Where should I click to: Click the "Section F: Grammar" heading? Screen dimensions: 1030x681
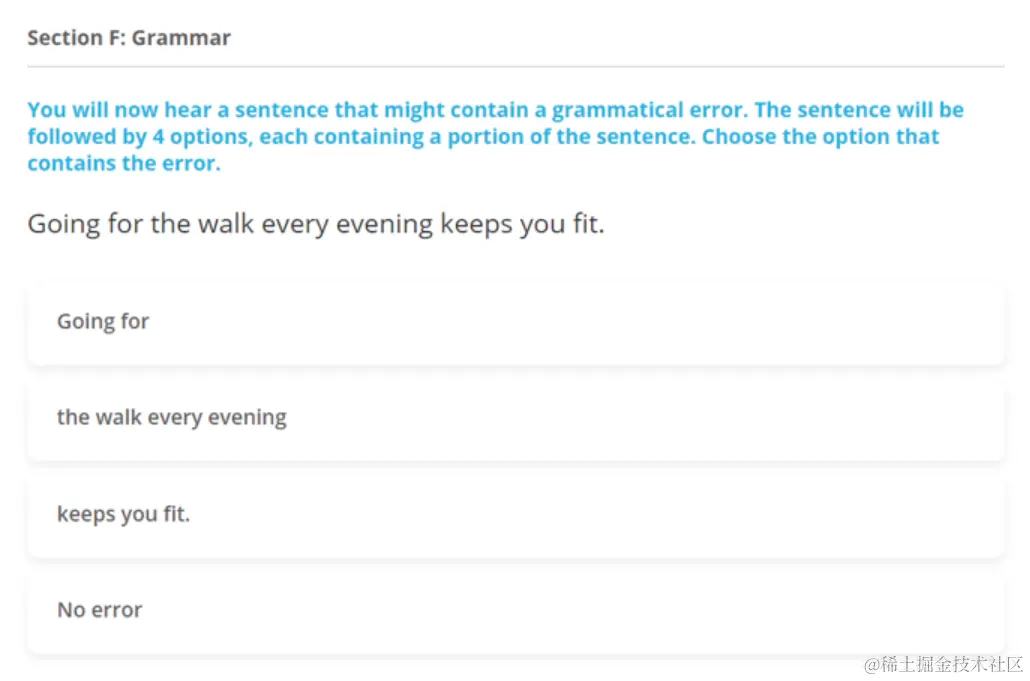click(x=129, y=38)
